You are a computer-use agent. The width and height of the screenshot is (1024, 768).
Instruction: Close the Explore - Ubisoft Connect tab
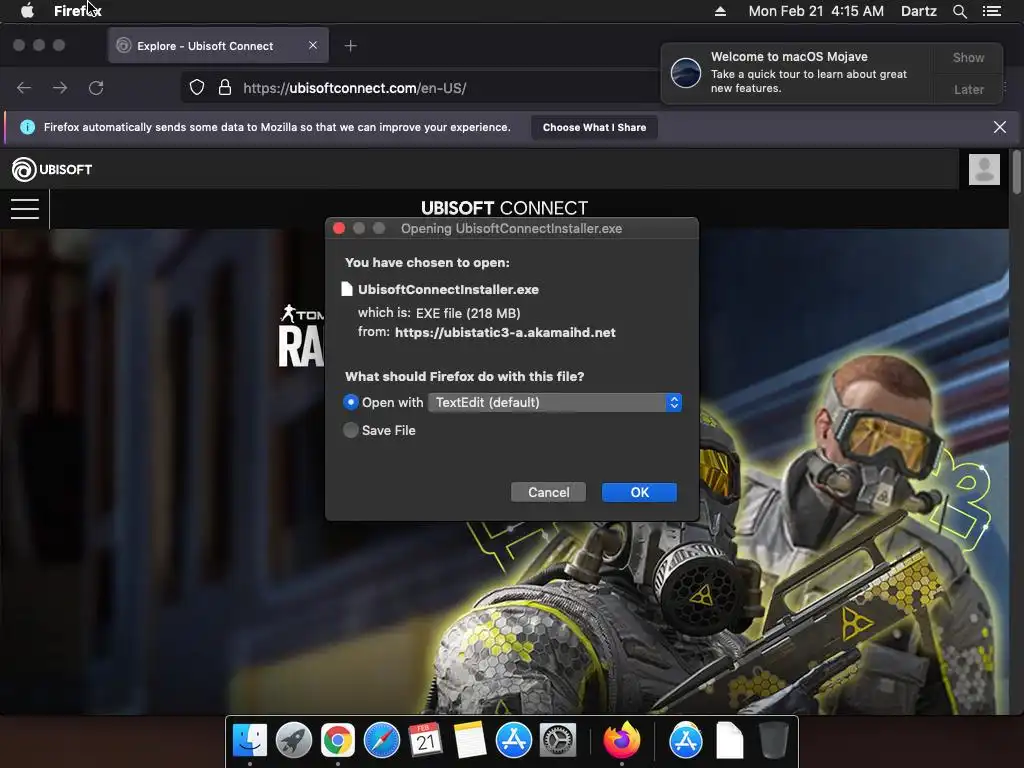pyautogui.click(x=313, y=45)
